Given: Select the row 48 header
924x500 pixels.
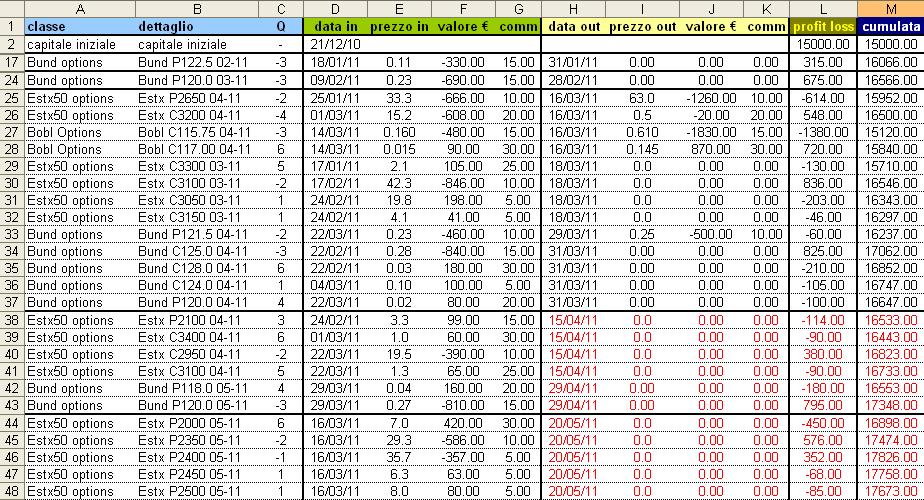Looking at the screenshot, I should point(11,491).
